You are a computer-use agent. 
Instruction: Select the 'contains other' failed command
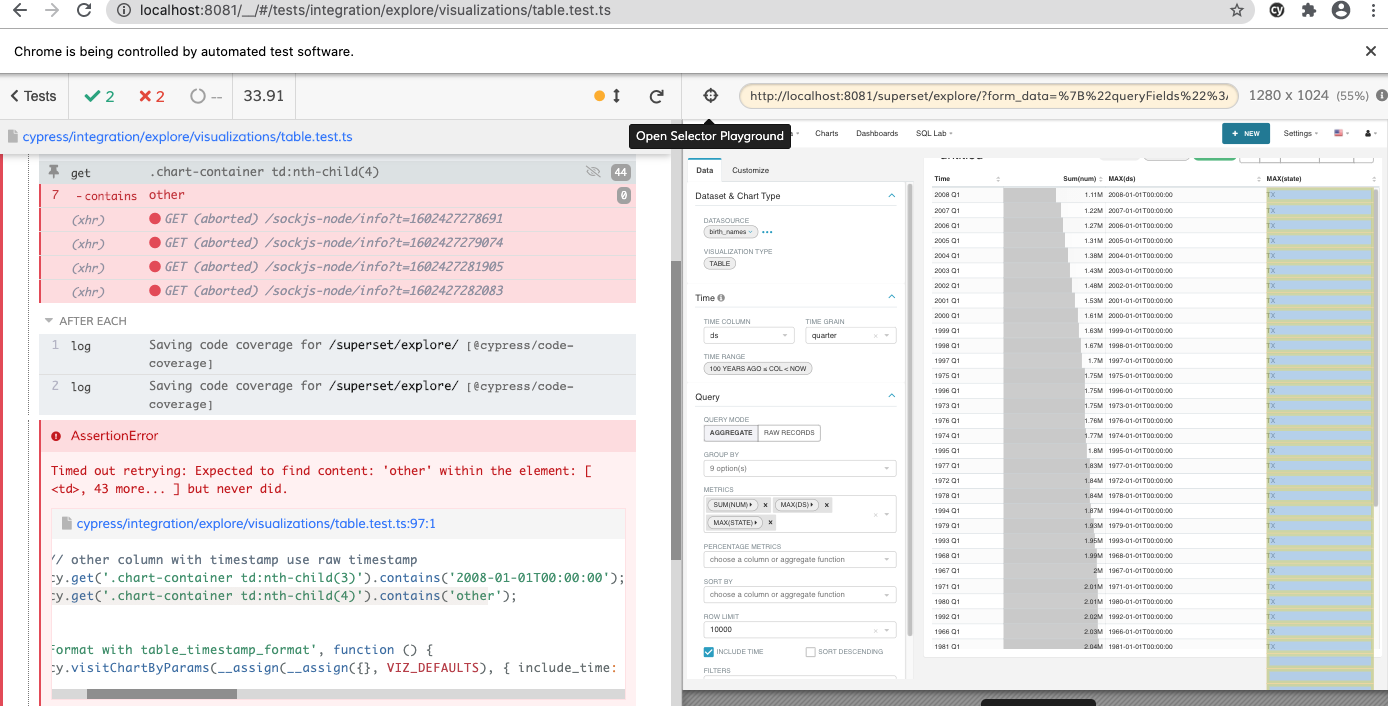click(x=337, y=195)
